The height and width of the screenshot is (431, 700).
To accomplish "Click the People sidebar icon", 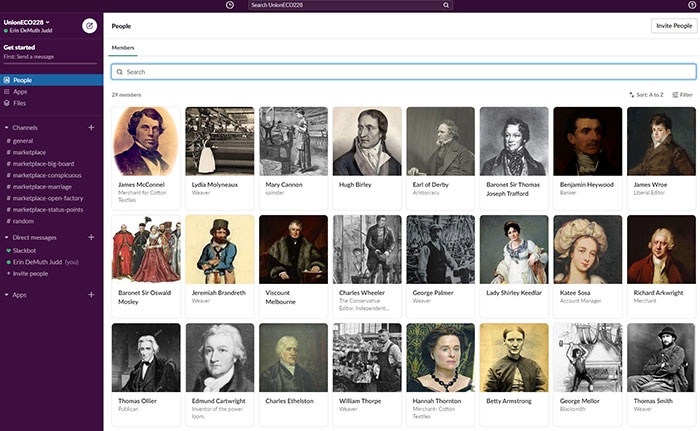I will coord(7,80).
